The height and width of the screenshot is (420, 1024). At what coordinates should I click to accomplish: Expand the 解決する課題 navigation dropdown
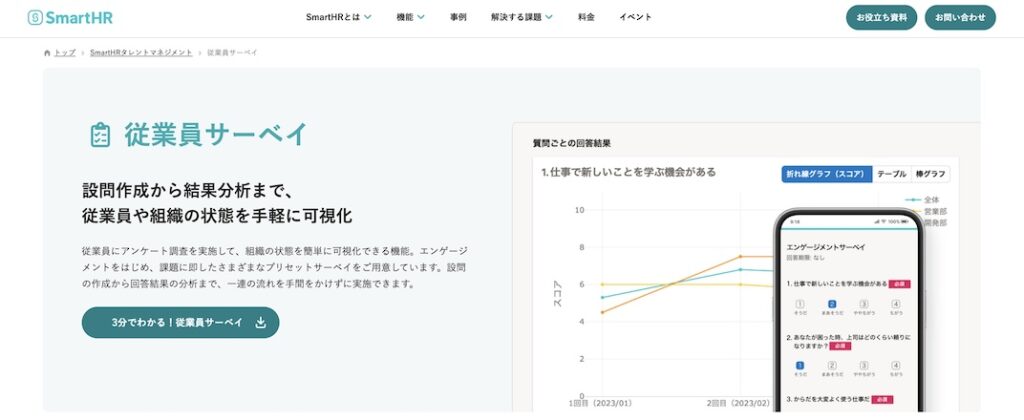click(522, 18)
